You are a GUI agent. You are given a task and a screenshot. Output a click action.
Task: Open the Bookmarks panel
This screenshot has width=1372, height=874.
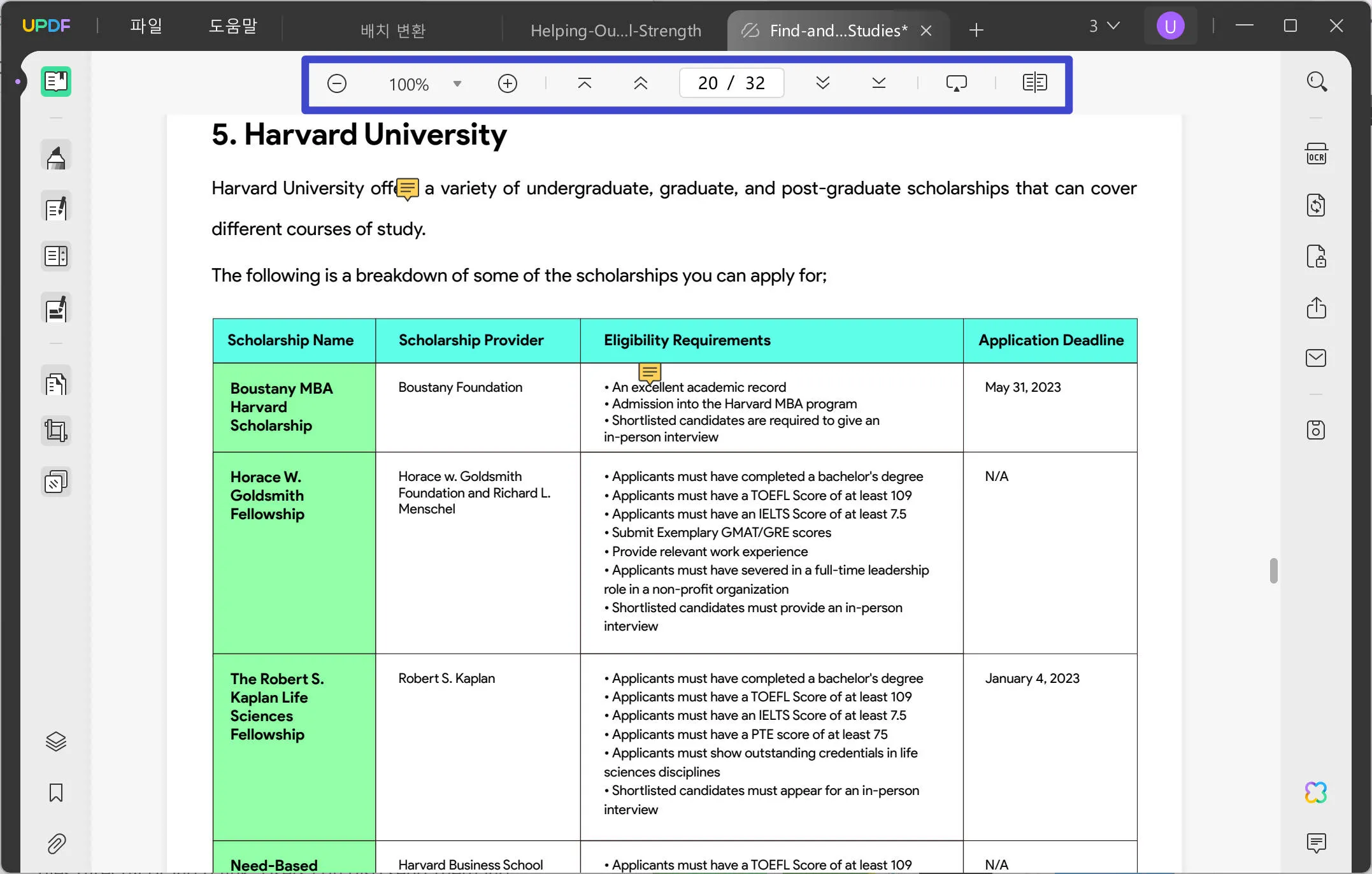click(x=56, y=792)
